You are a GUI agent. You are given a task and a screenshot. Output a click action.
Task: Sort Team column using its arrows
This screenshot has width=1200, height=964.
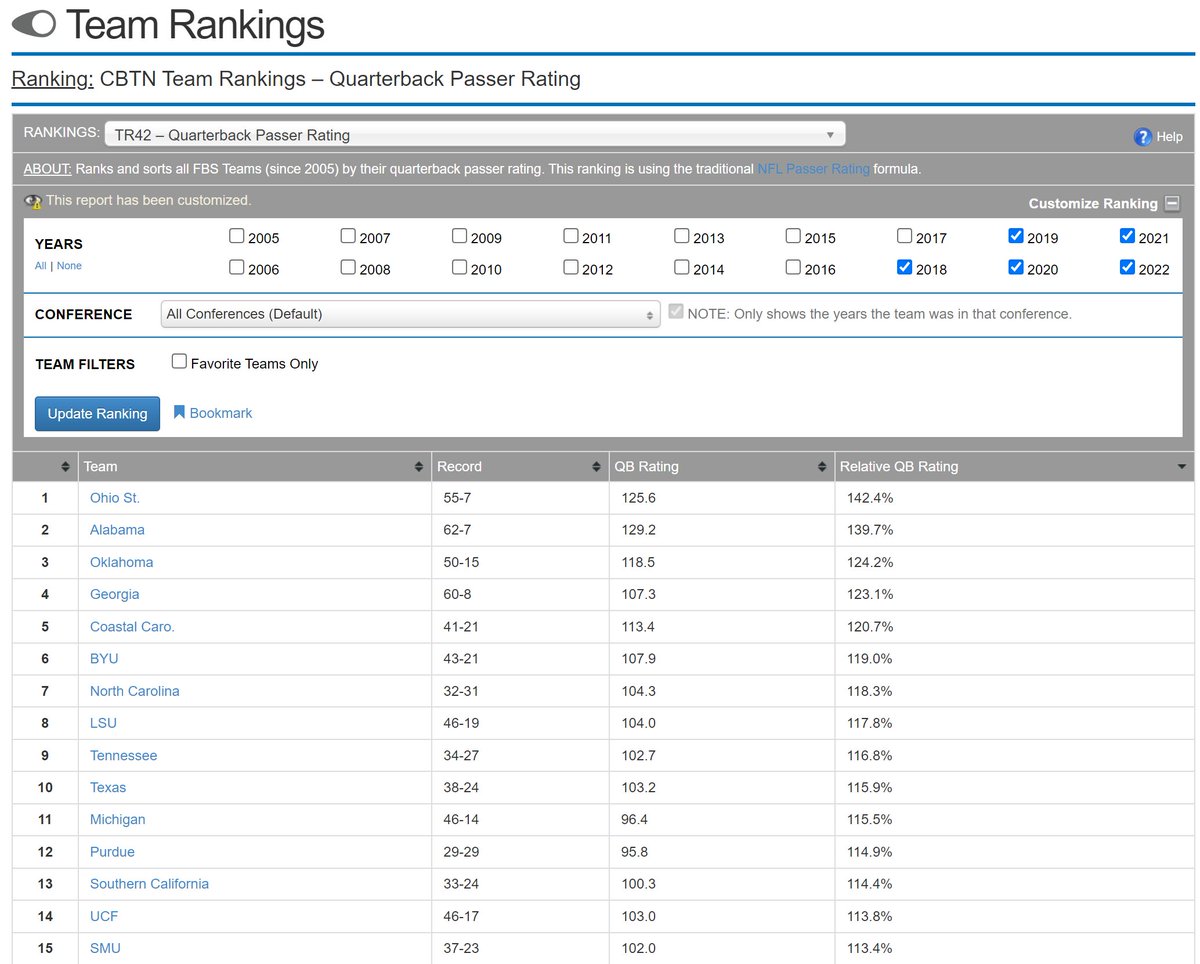(418, 467)
